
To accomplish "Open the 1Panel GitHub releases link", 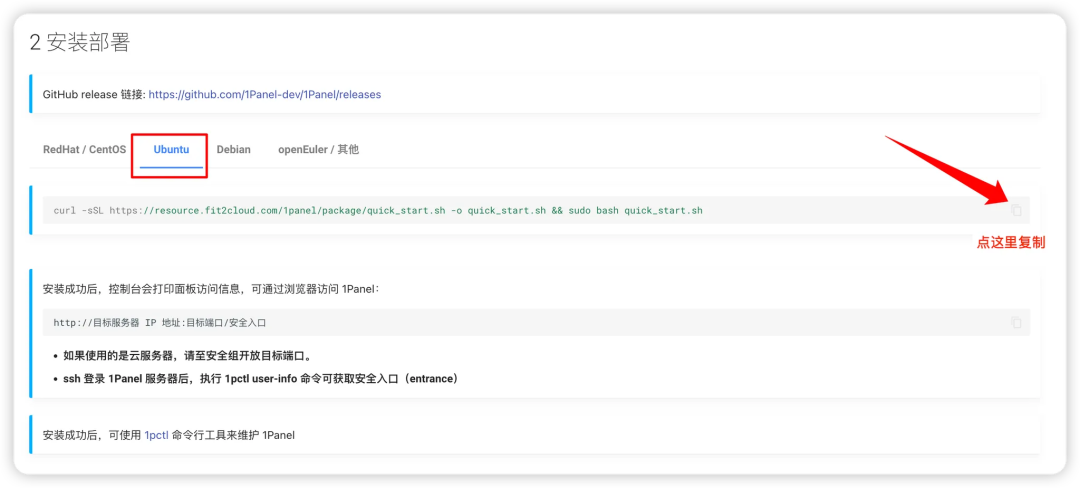I will (264, 94).
